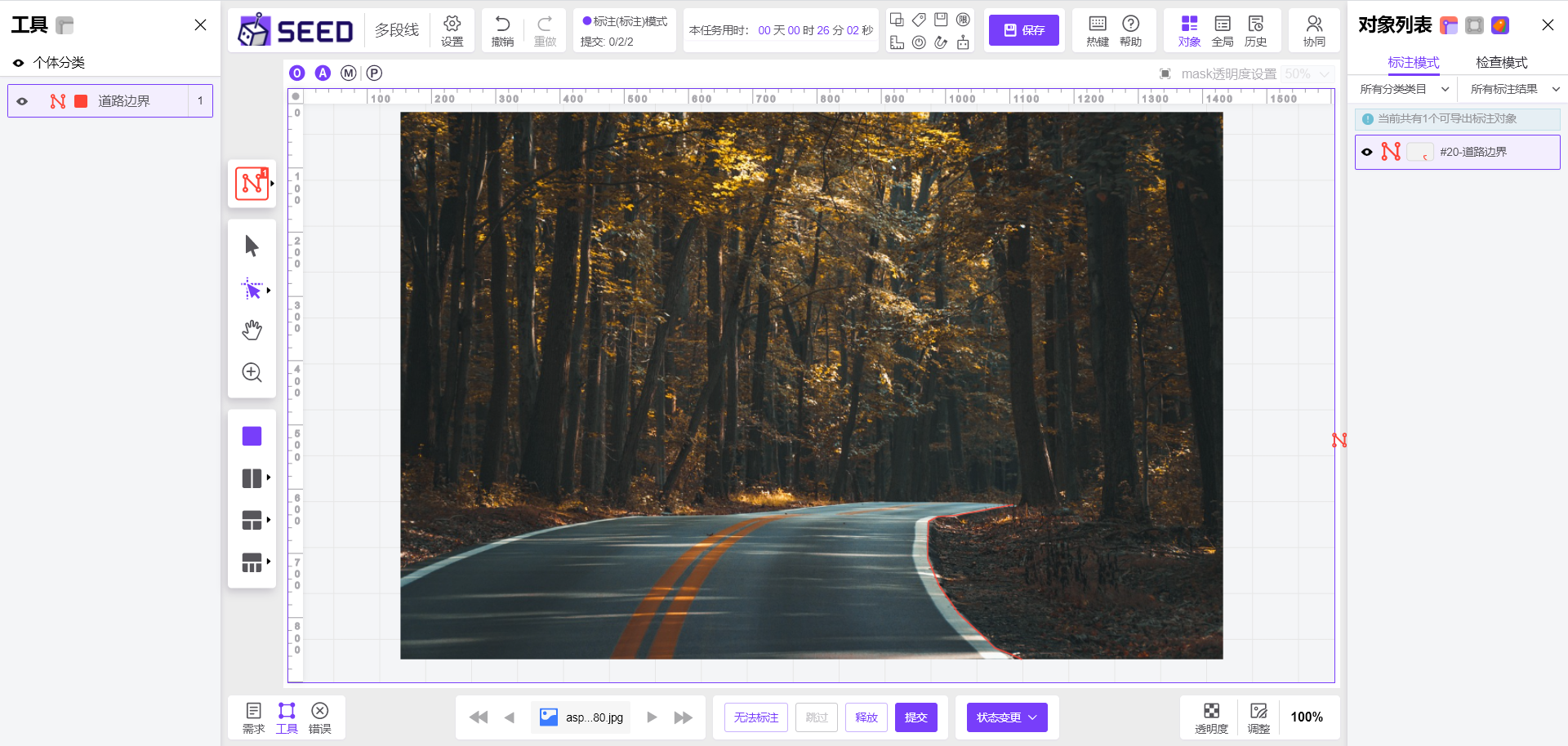Click the floppy-disk icon in small icon grid
The image size is (1568, 746).
pyautogui.click(x=941, y=20)
